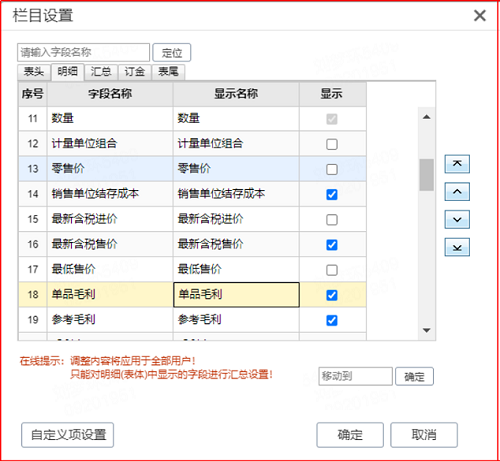
Task: Select field name cell 参考毛利
Action: click(110, 320)
